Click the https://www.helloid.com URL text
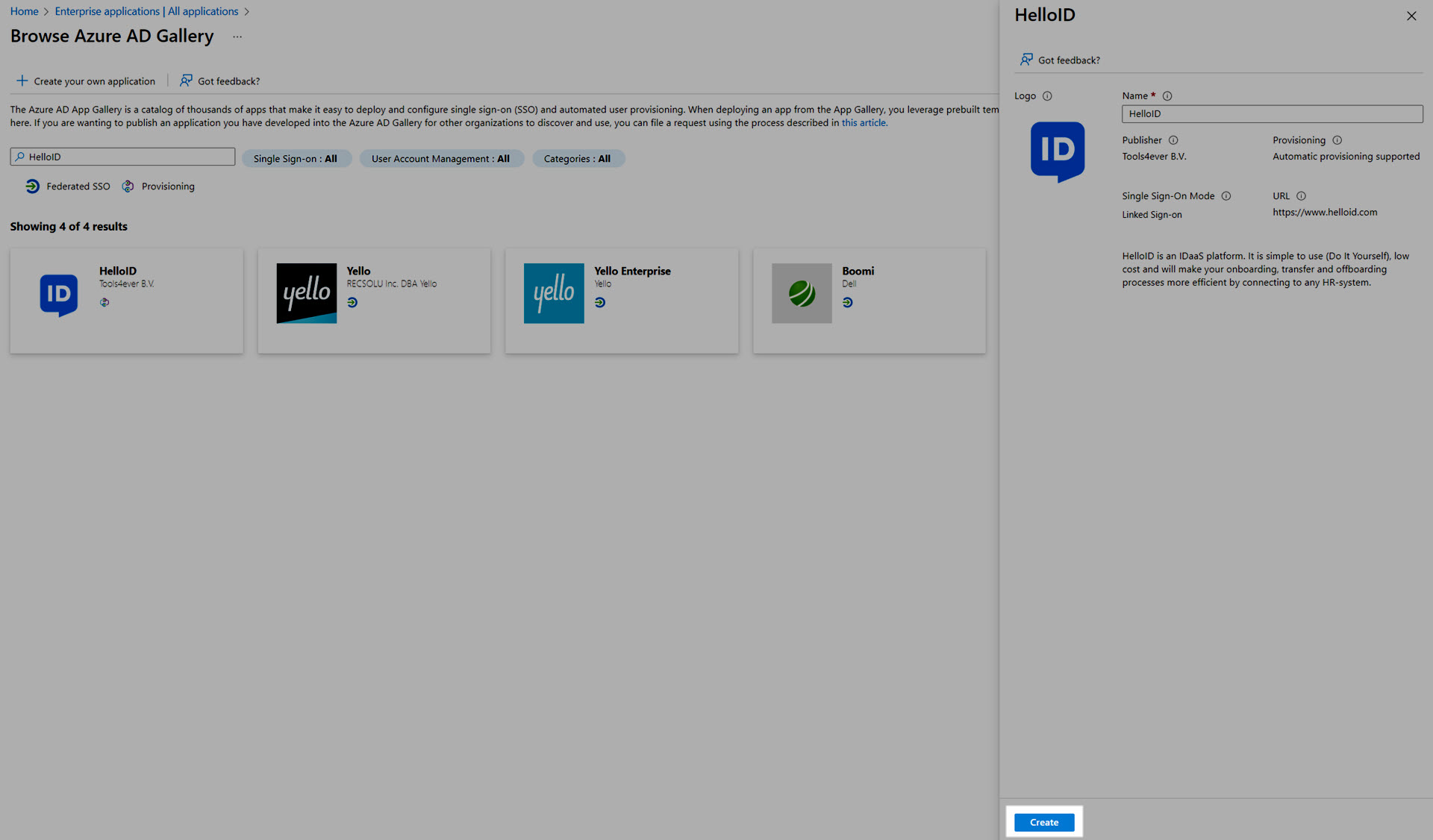The height and width of the screenshot is (840, 1433). (x=1325, y=212)
